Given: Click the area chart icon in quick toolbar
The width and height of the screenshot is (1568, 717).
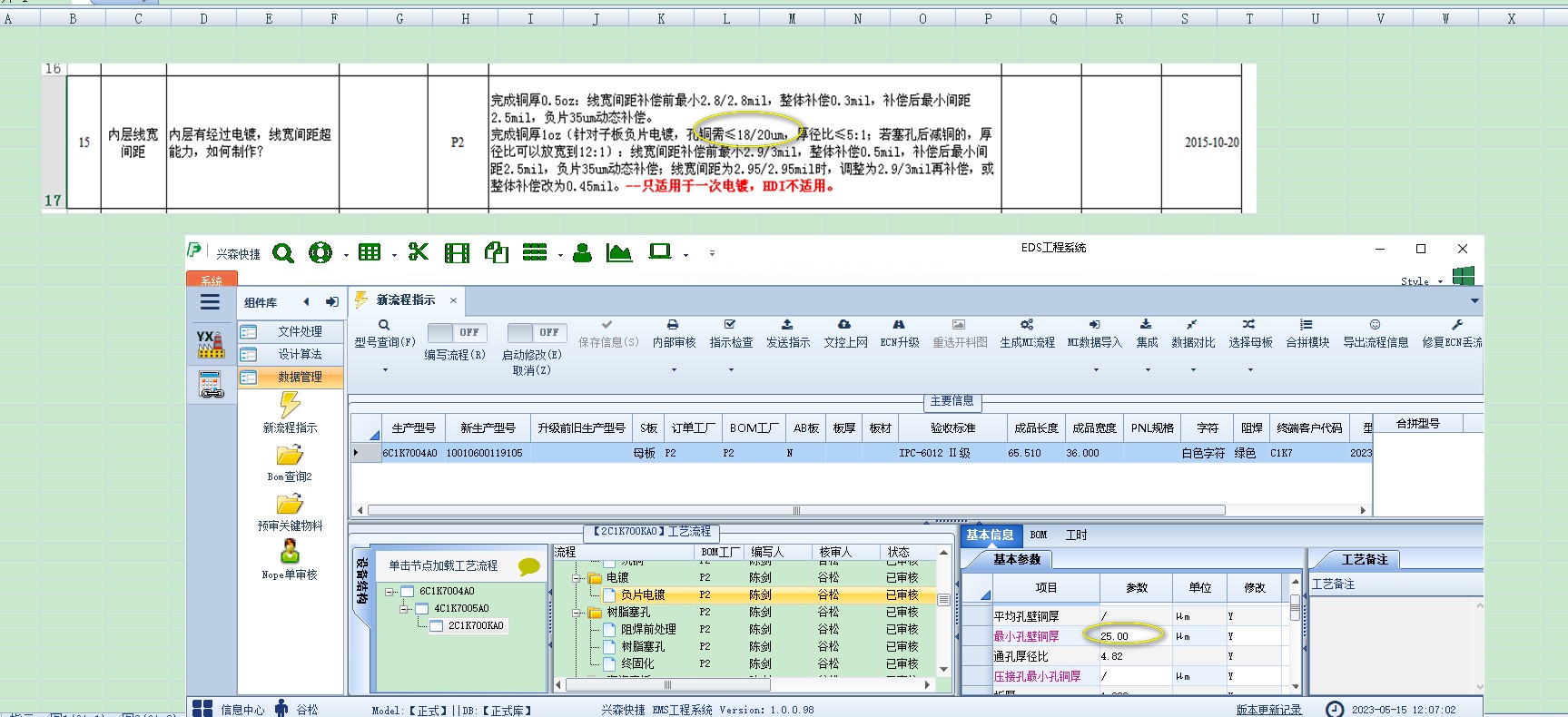Looking at the screenshot, I should tap(619, 253).
